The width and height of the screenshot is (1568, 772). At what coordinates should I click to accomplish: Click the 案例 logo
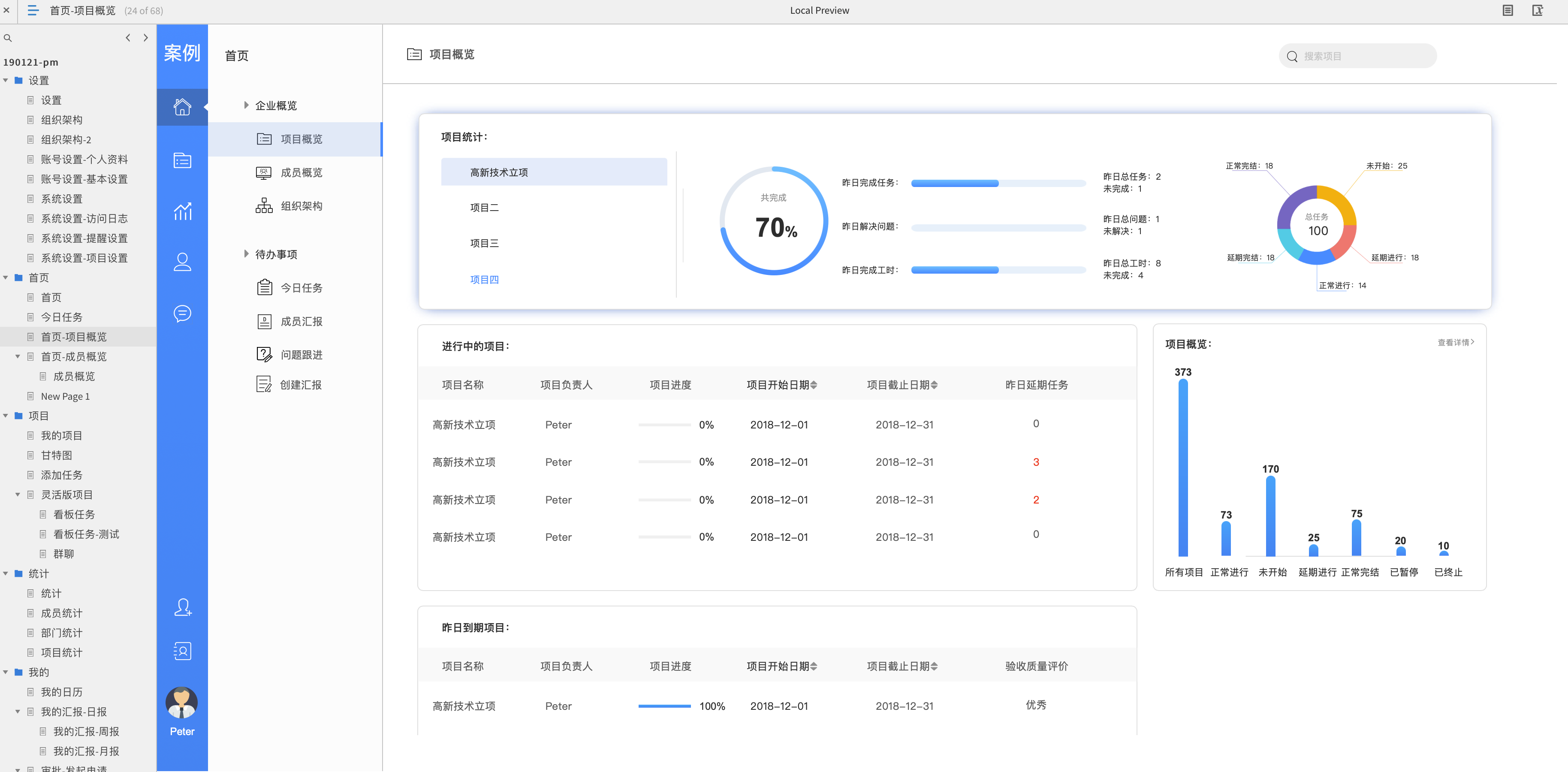point(182,53)
